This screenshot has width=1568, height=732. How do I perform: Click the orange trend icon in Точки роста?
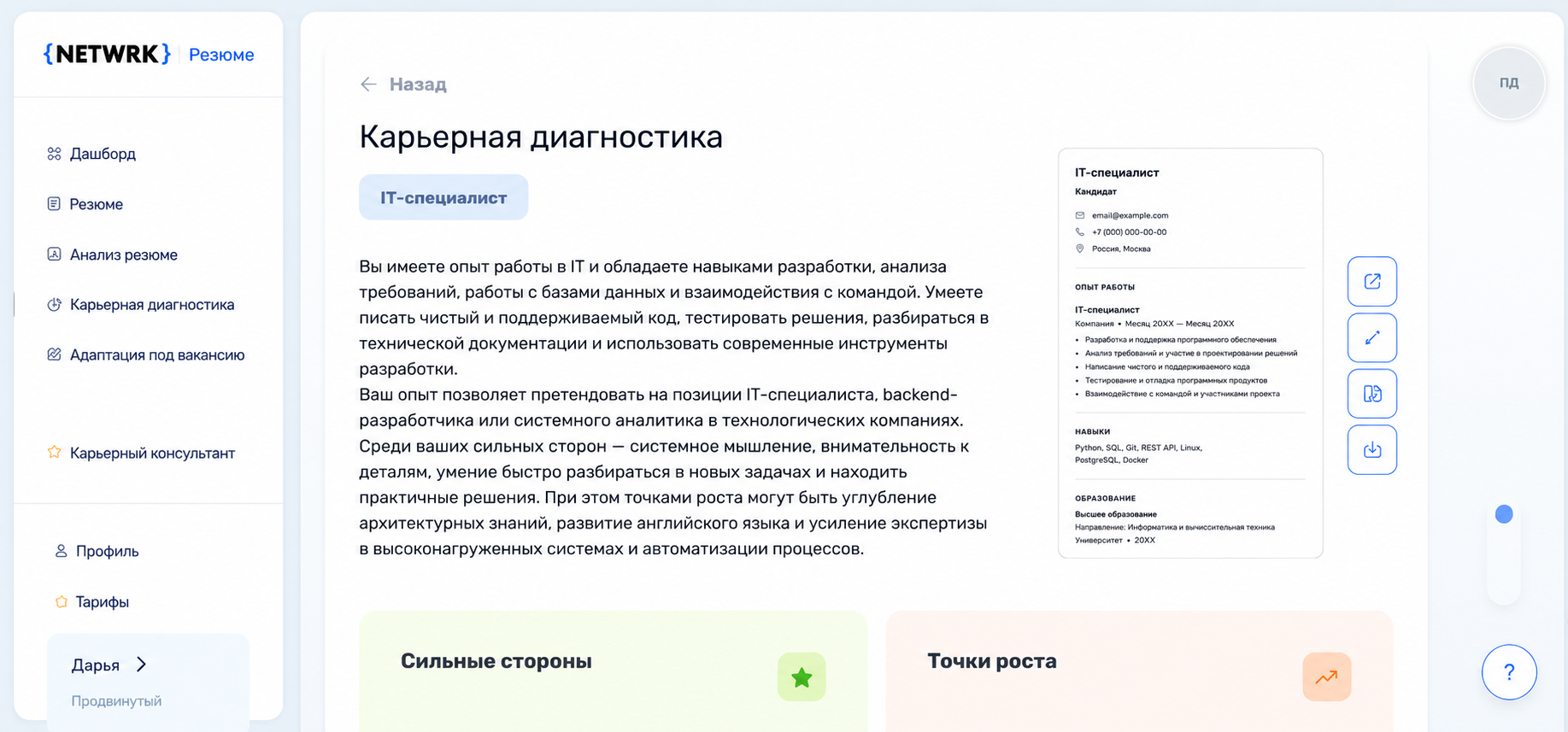coord(1327,677)
